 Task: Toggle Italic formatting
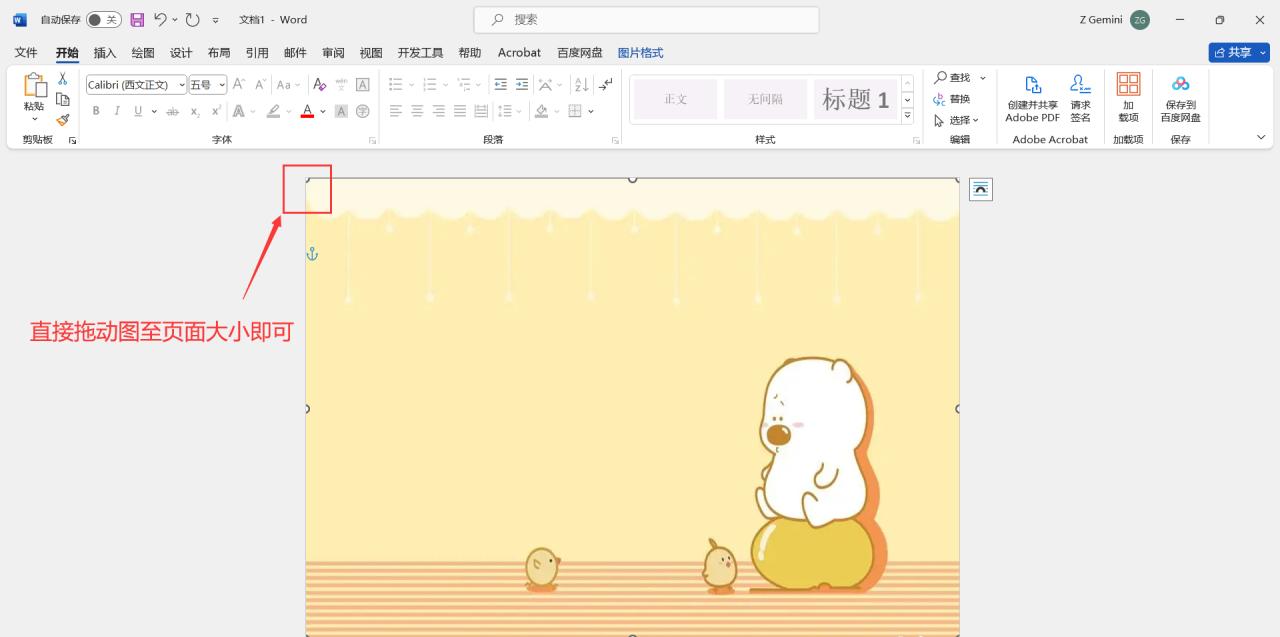pos(117,111)
